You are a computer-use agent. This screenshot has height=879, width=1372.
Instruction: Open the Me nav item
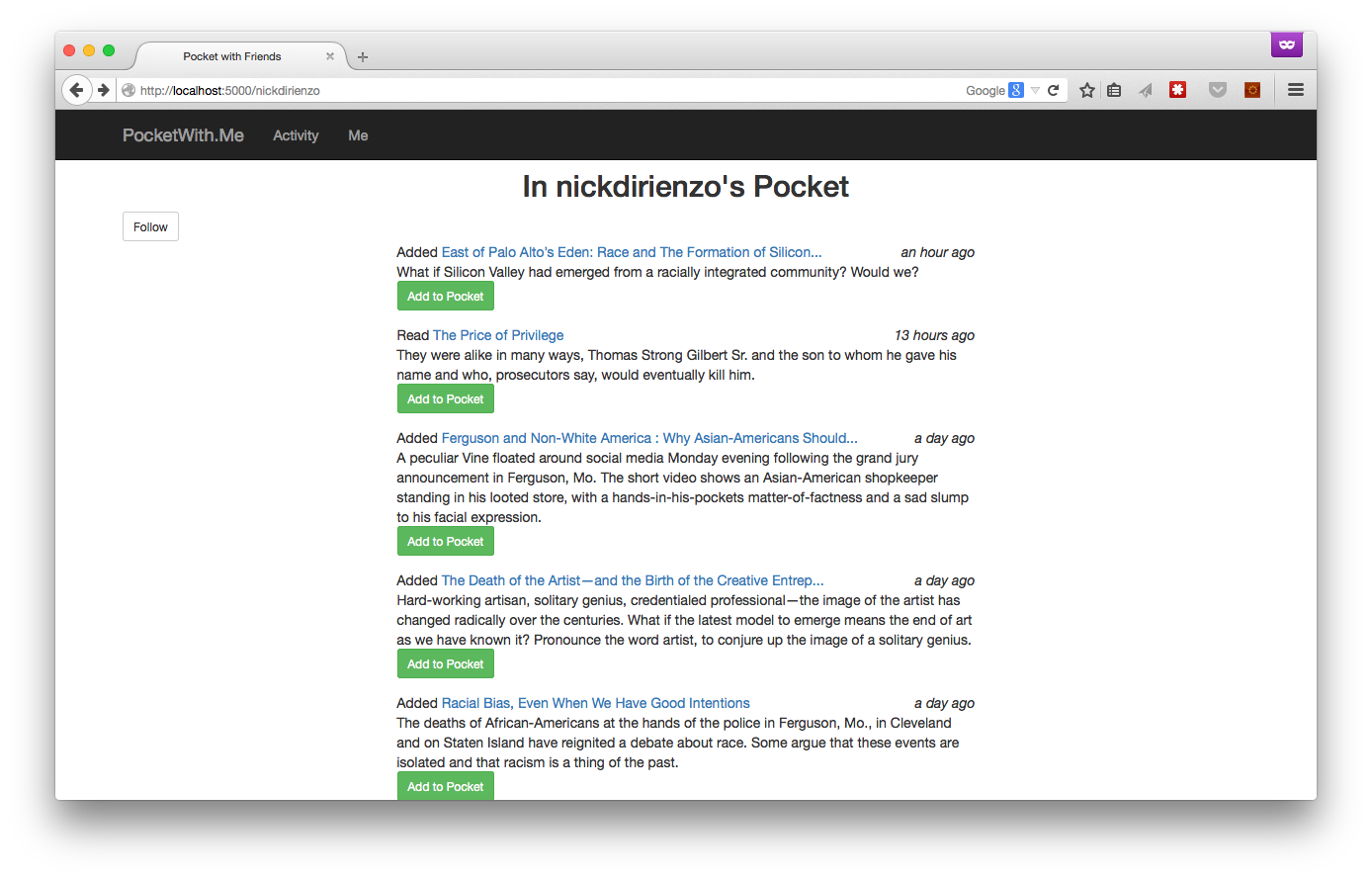click(358, 135)
